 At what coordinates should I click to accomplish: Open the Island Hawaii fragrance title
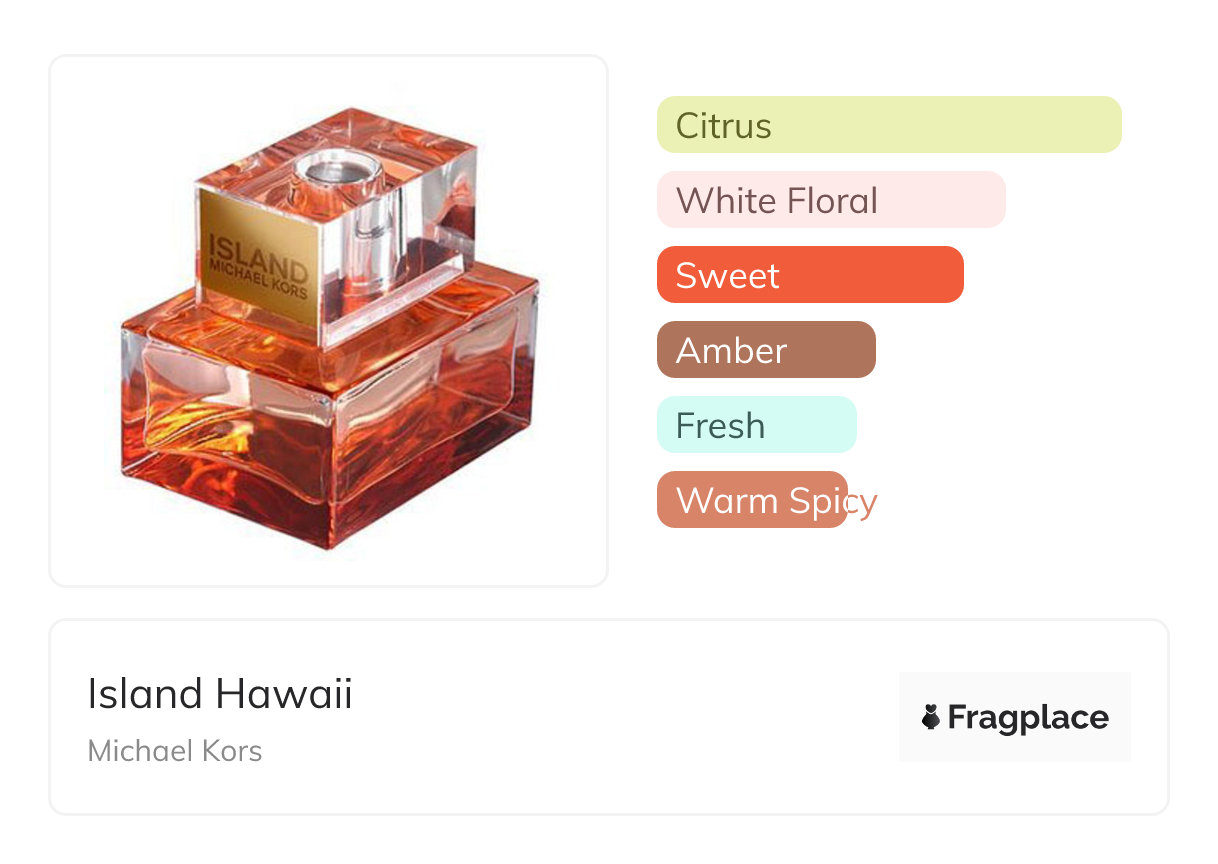click(220, 694)
